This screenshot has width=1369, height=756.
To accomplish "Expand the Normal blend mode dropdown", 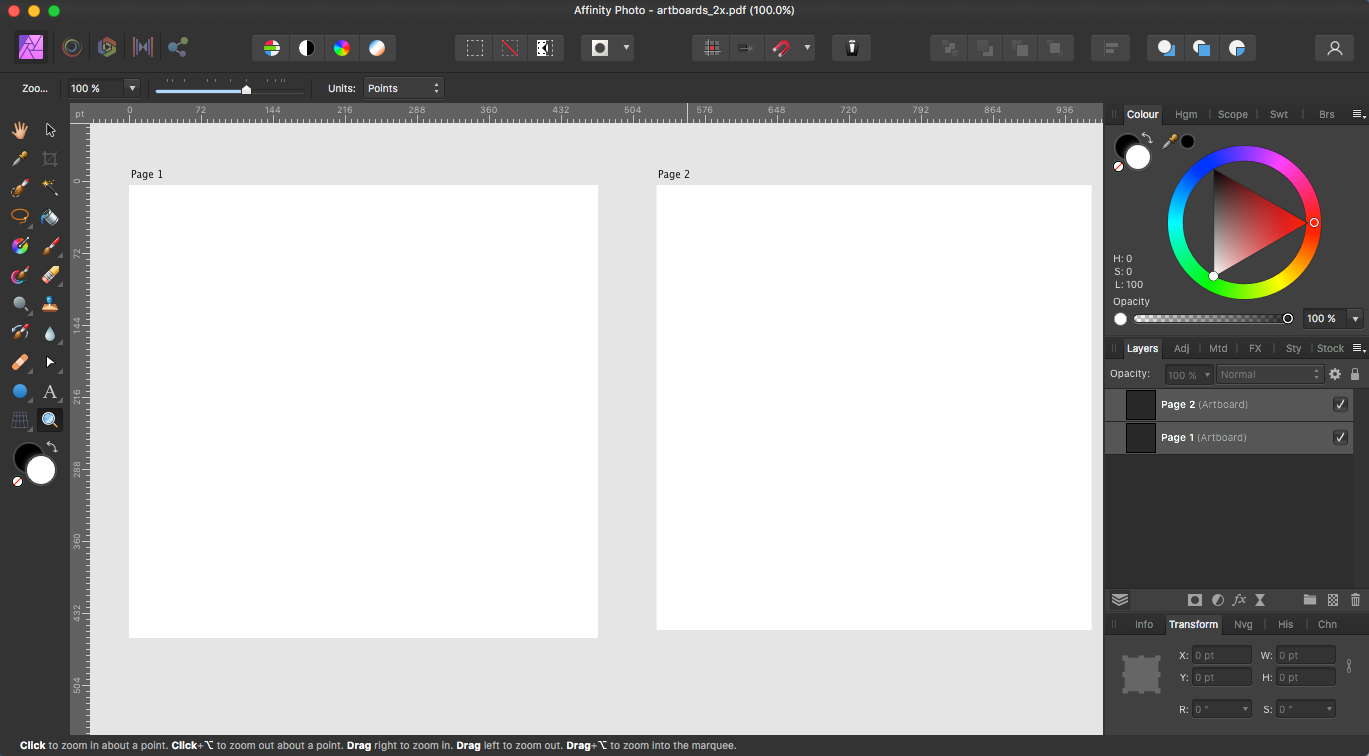I will click(1268, 374).
